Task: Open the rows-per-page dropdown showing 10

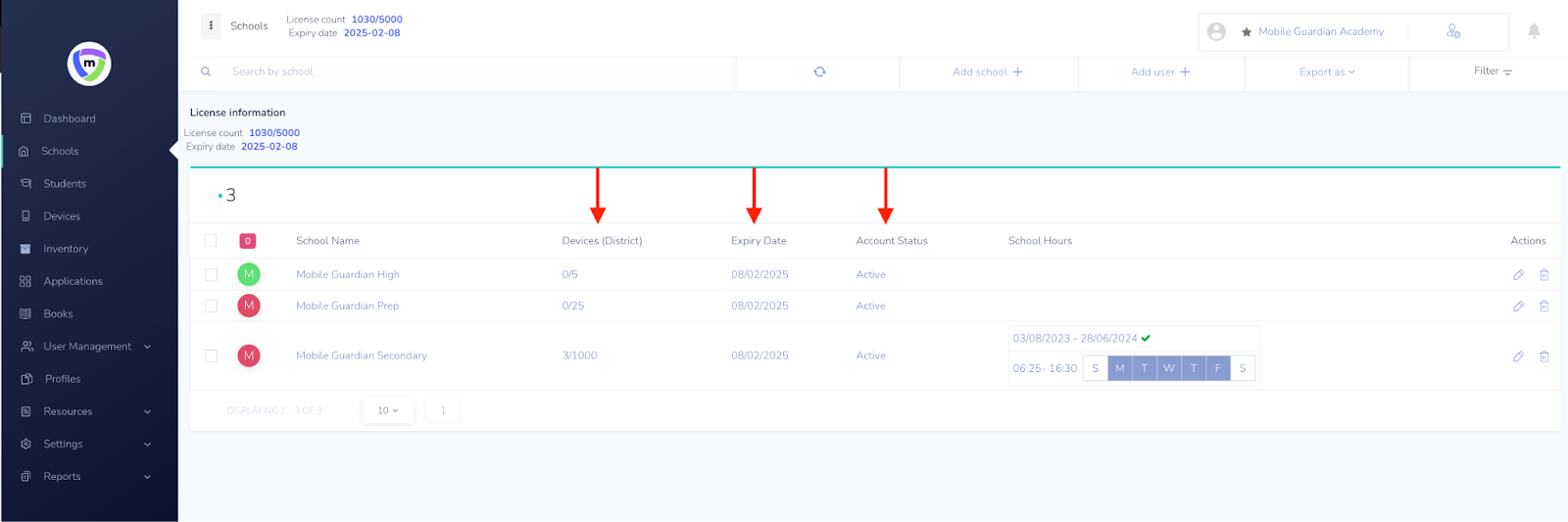Action: (x=388, y=410)
